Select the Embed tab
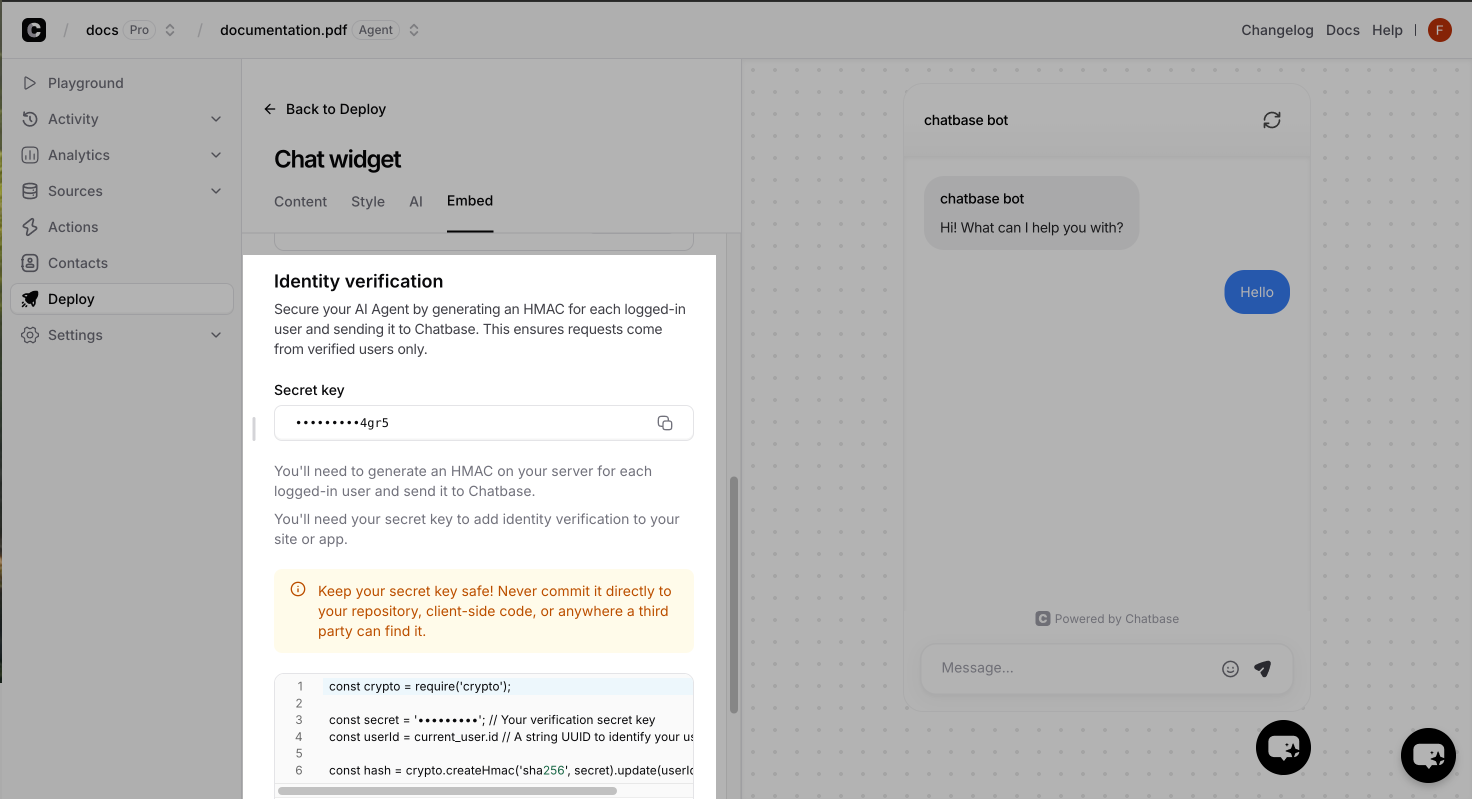The height and width of the screenshot is (799, 1472). coord(470,201)
